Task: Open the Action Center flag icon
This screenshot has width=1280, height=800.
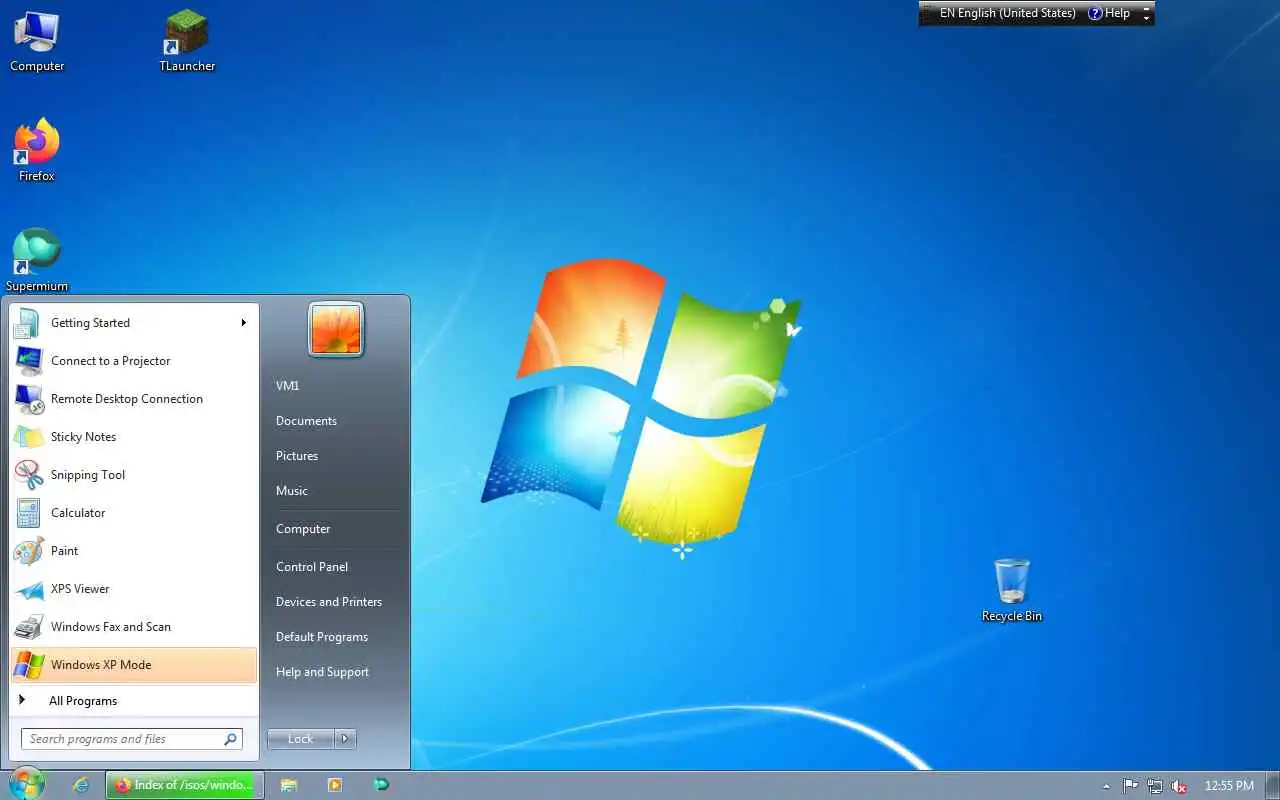Action: [x=1131, y=786]
